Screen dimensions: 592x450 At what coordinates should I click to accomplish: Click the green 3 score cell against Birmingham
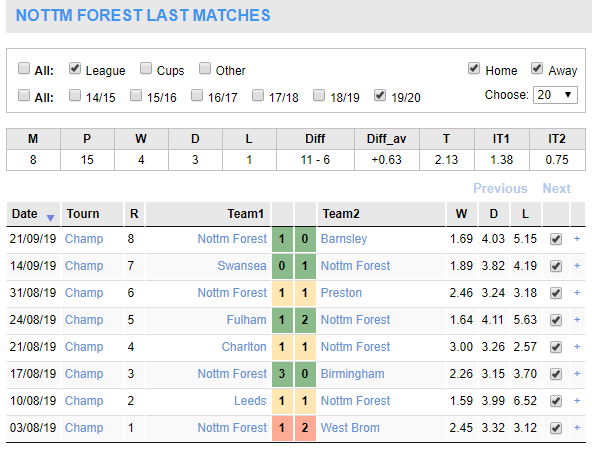[282, 374]
